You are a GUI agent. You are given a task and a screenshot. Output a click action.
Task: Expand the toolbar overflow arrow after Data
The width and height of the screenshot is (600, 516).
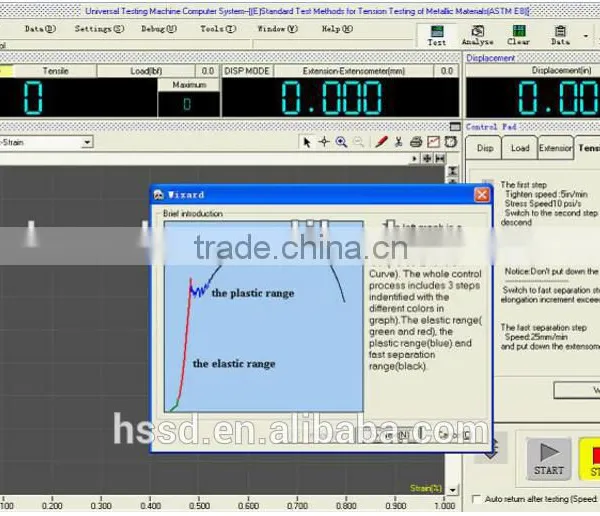tap(585, 36)
